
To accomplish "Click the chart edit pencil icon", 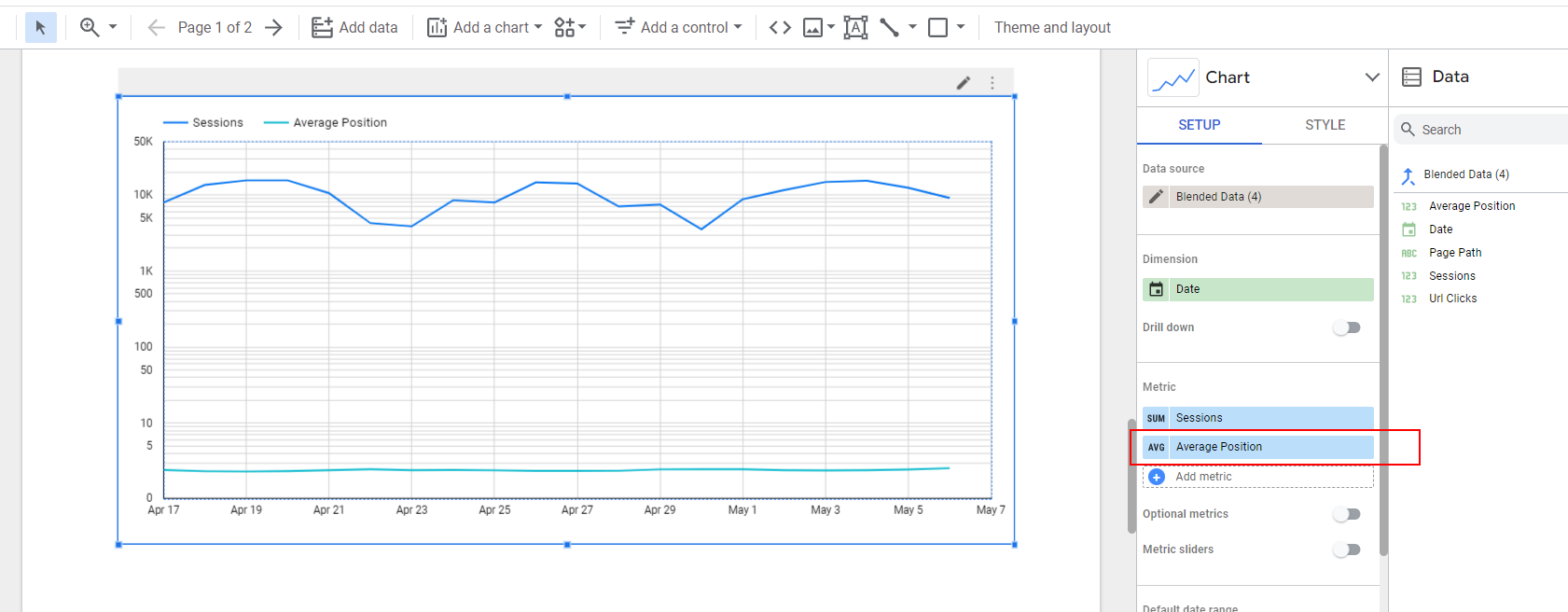I will click(x=964, y=83).
